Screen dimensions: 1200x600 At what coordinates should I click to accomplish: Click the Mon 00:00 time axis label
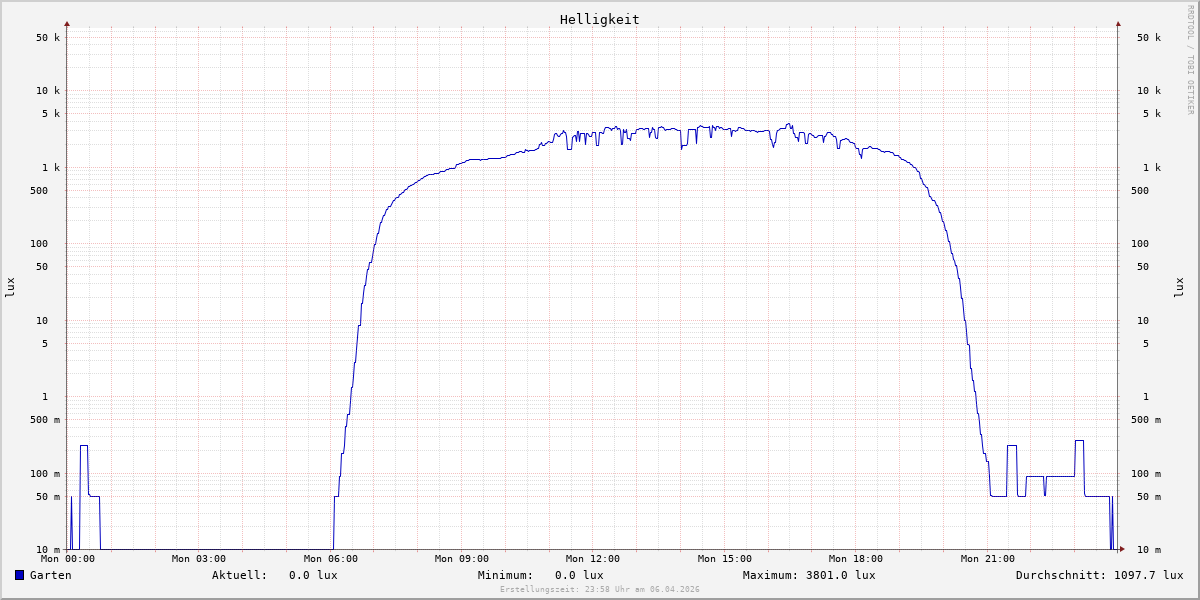68,559
